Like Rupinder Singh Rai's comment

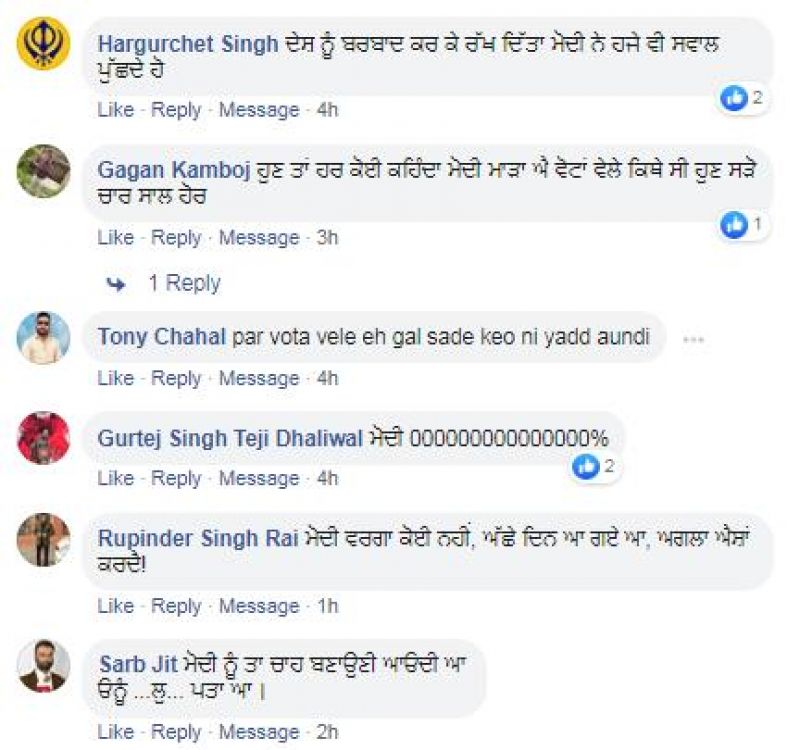[115, 606]
